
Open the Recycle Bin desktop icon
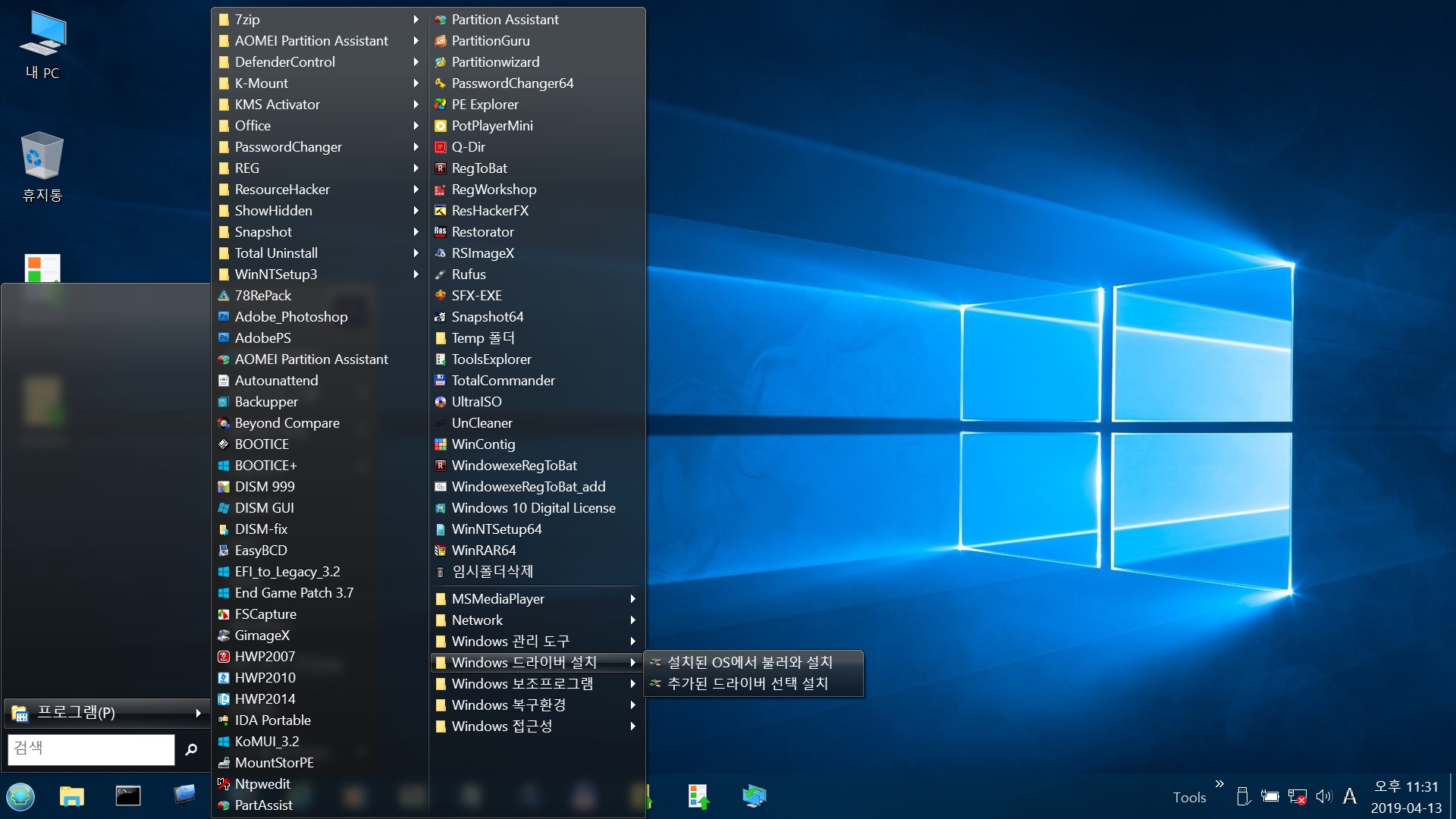42,167
